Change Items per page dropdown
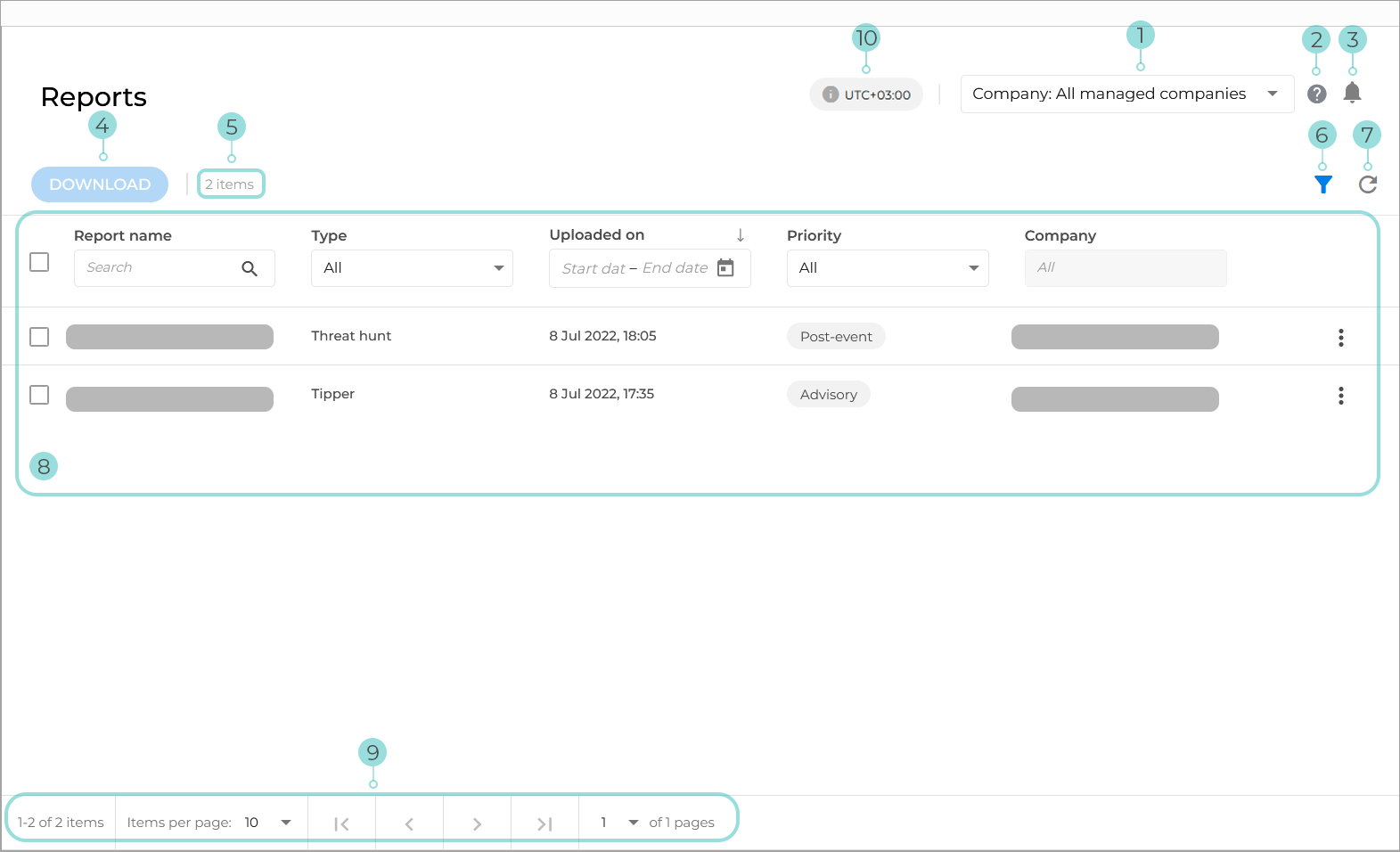The height and width of the screenshot is (852, 1400). click(x=268, y=823)
